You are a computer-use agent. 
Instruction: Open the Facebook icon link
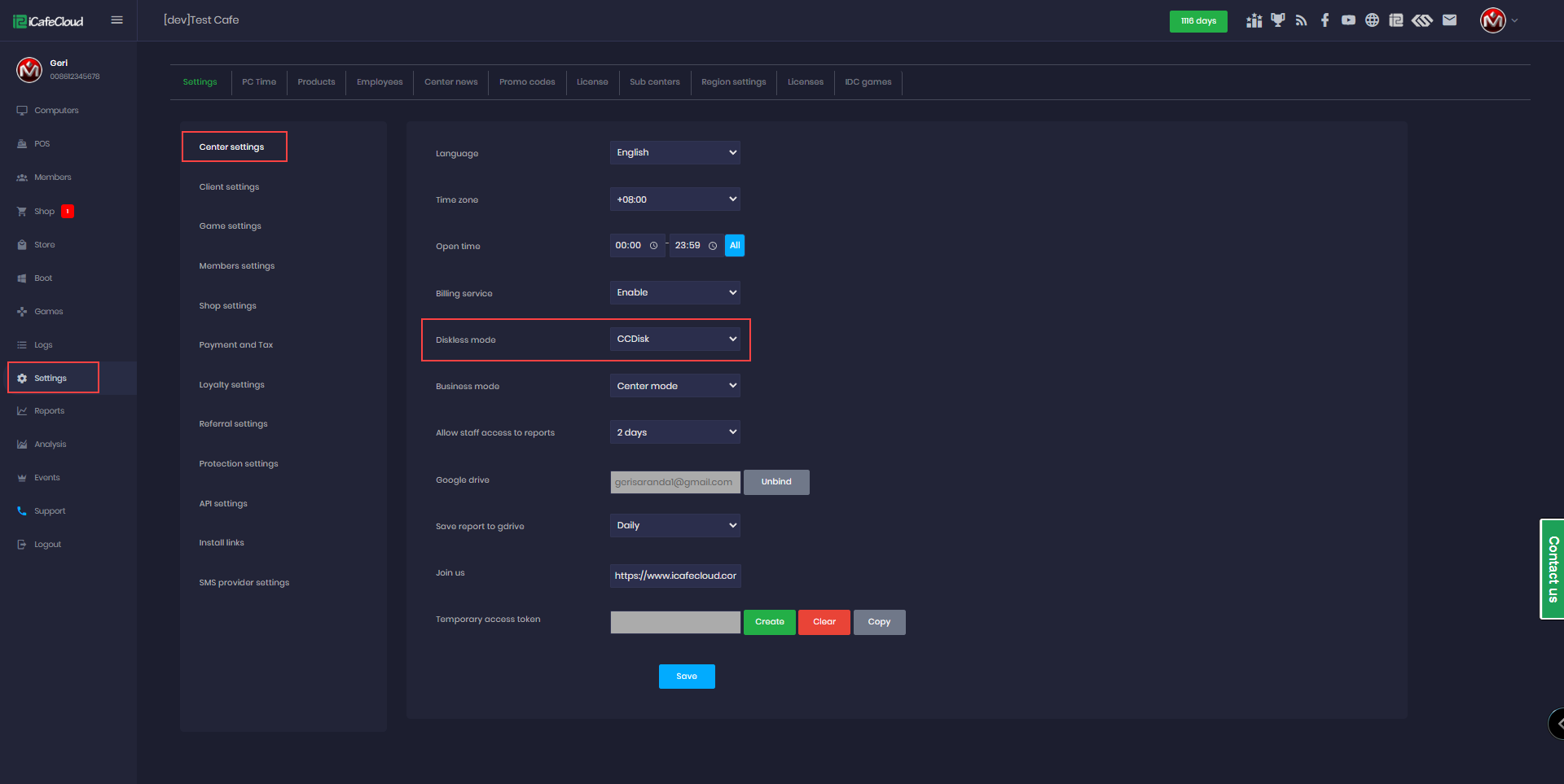click(x=1325, y=20)
